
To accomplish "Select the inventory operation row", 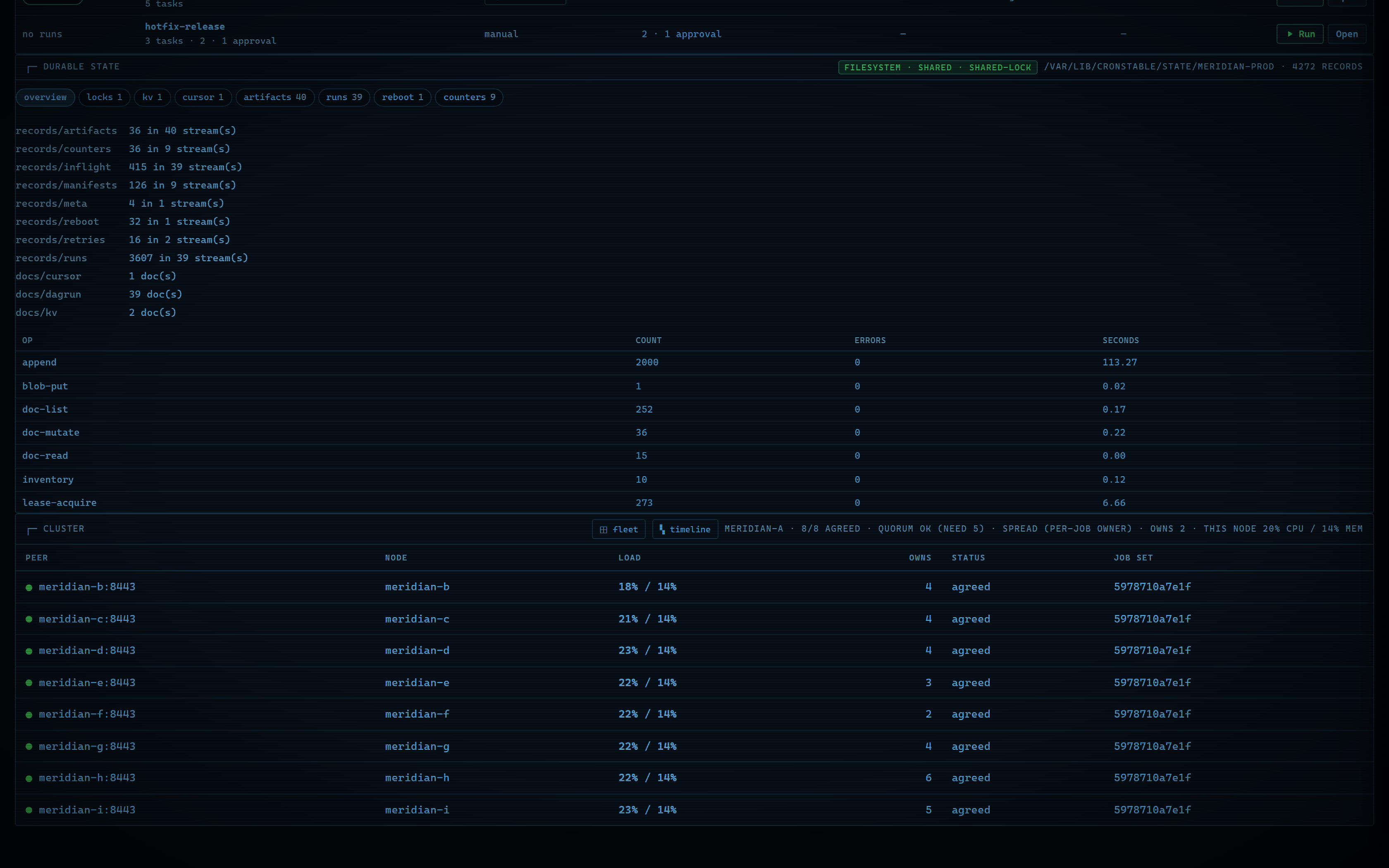I will (694, 480).
